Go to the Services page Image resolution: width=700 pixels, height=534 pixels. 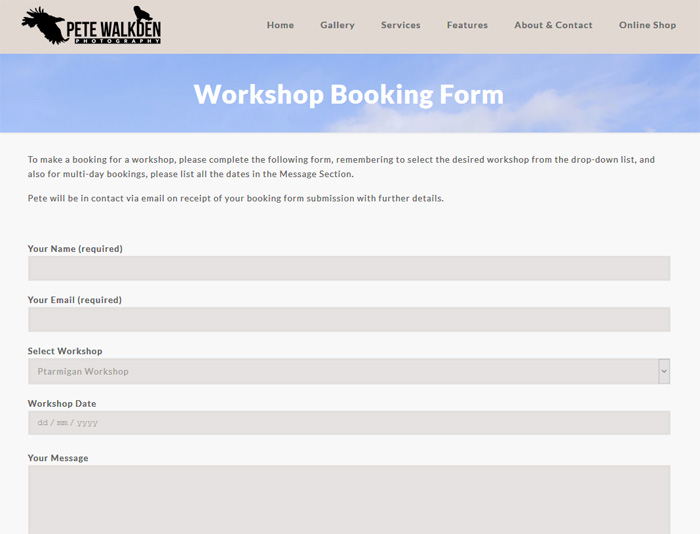pos(400,25)
